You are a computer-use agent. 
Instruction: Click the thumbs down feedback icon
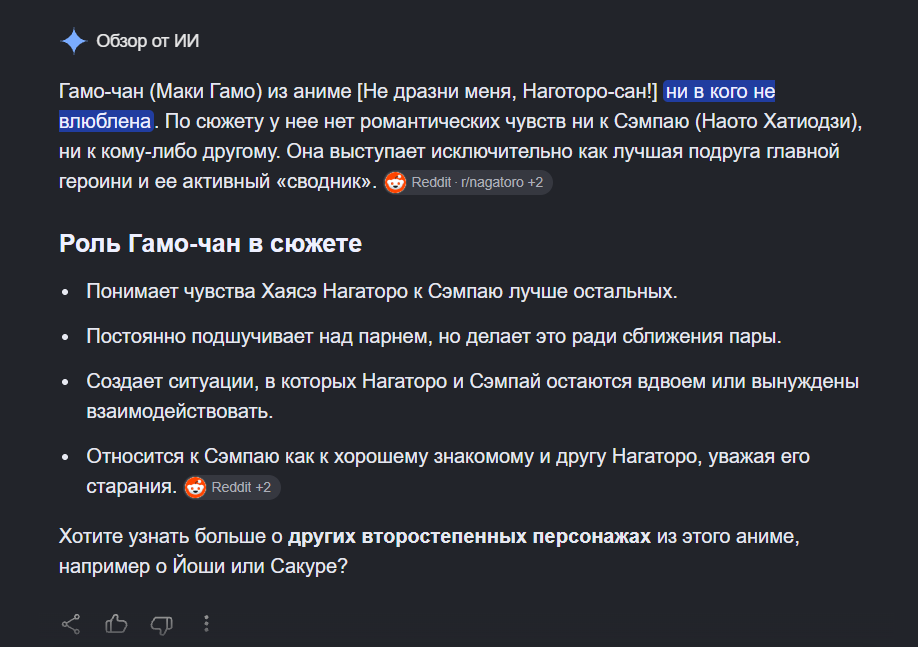coord(162,625)
